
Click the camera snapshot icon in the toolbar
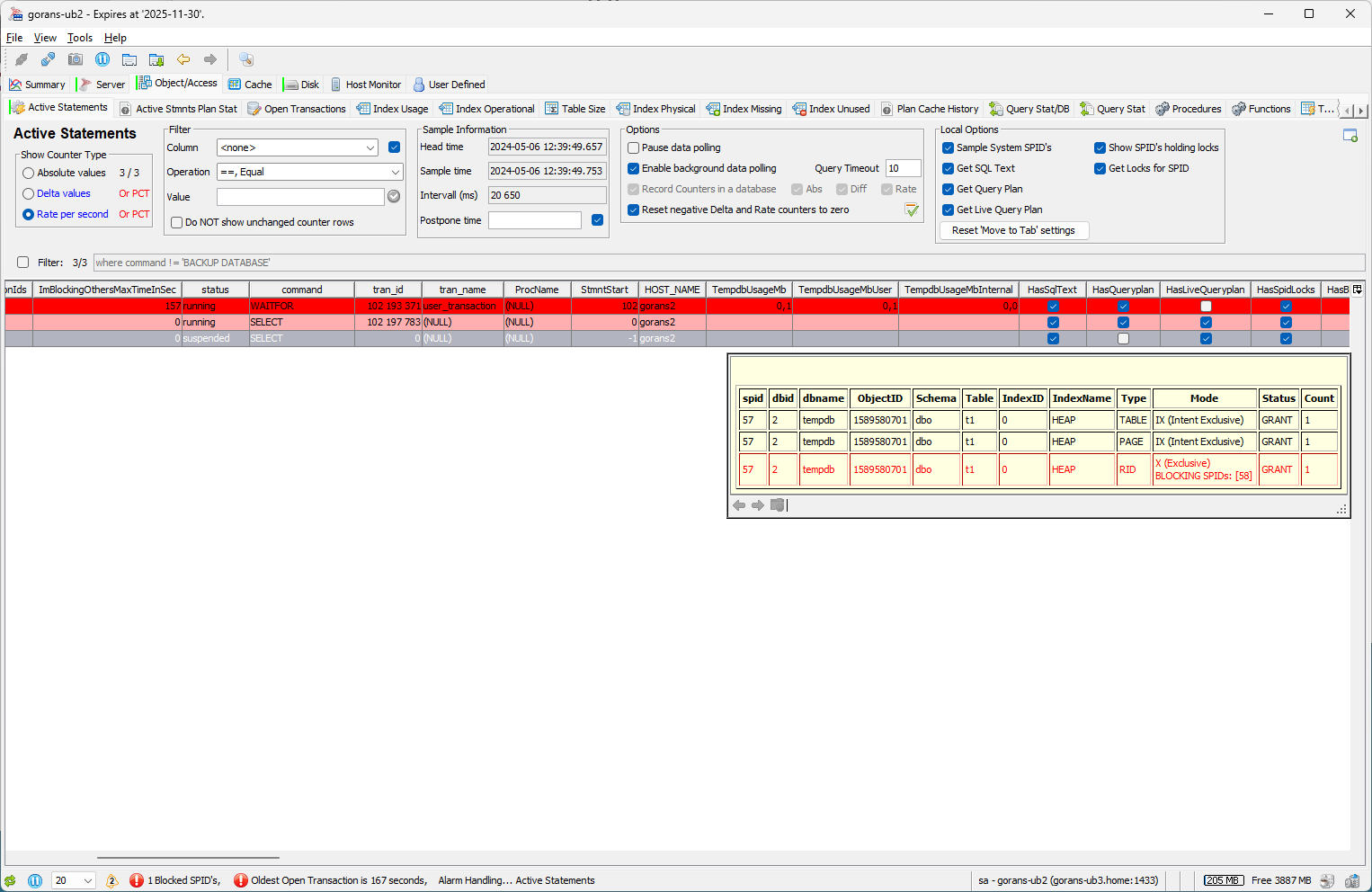click(76, 59)
